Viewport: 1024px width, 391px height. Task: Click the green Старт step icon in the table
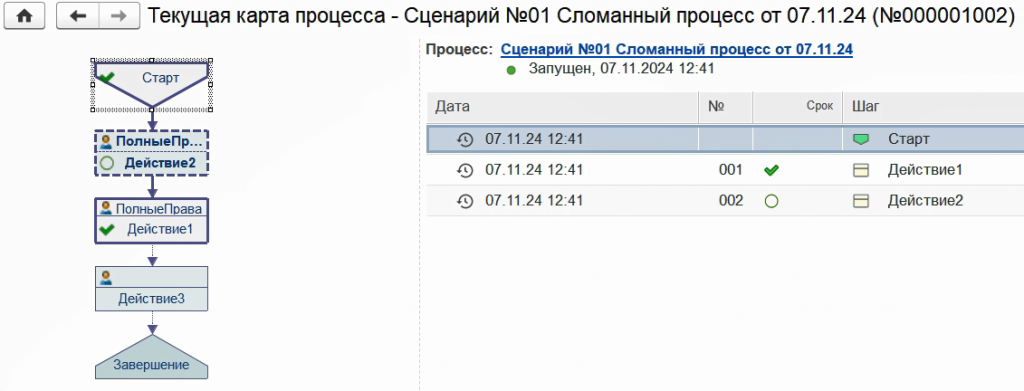coord(861,139)
